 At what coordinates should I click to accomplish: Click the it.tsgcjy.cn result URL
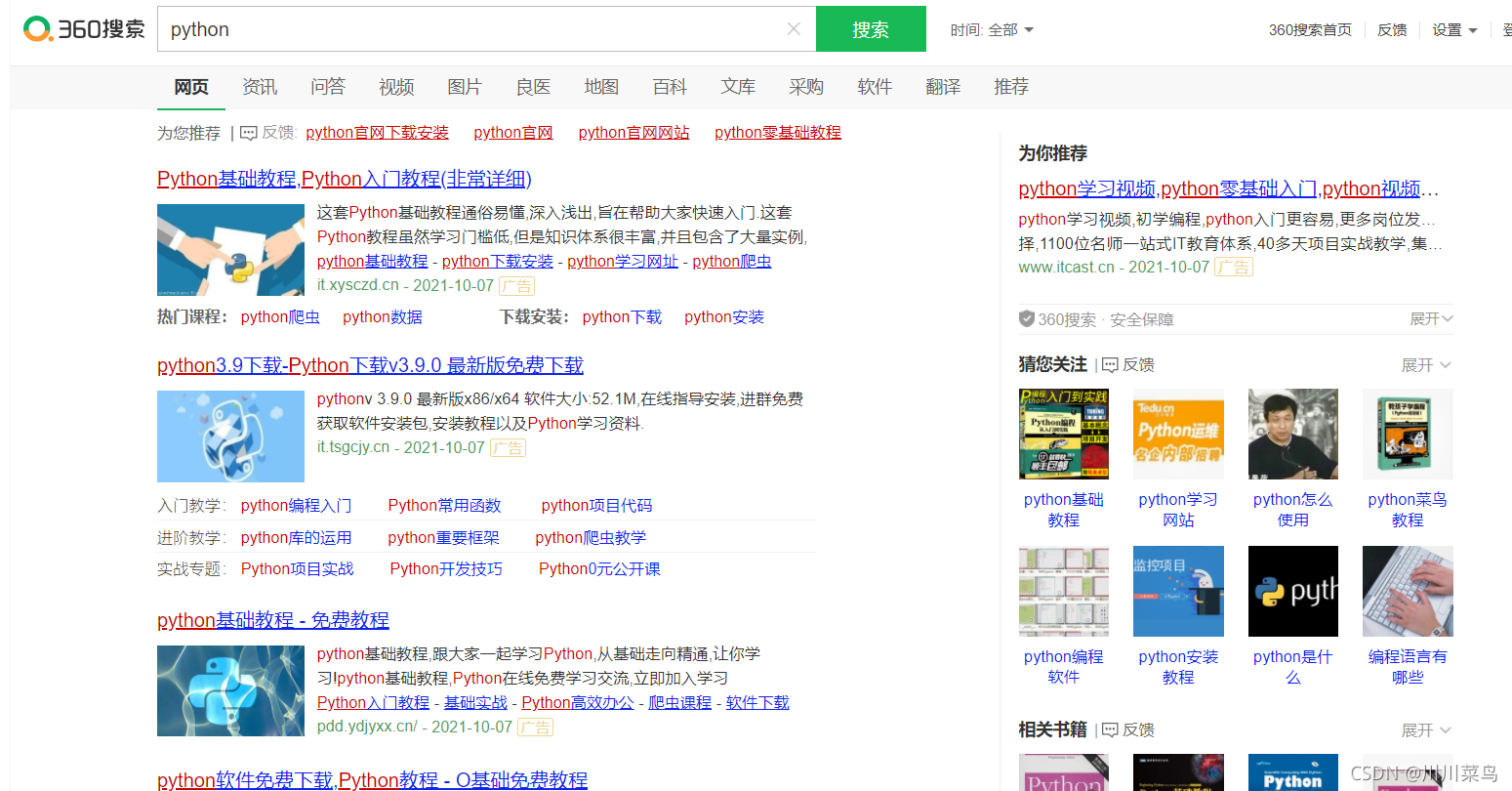[353, 447]
